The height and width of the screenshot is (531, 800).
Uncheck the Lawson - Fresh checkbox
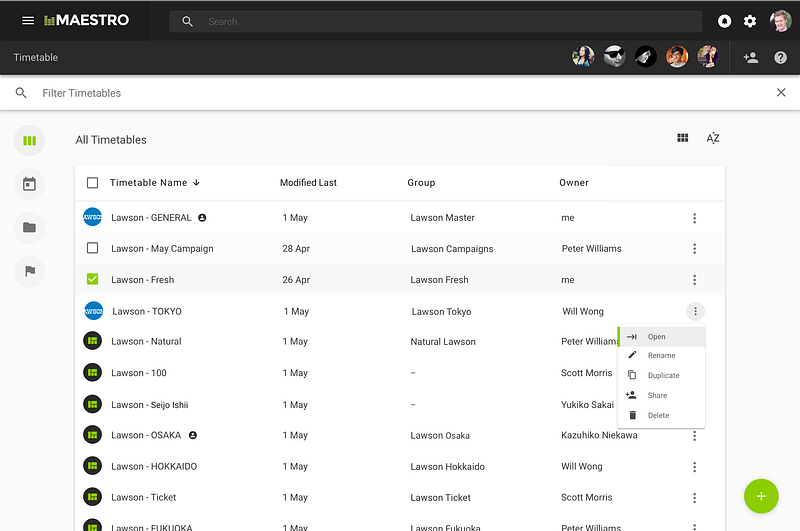click(92, 279)
